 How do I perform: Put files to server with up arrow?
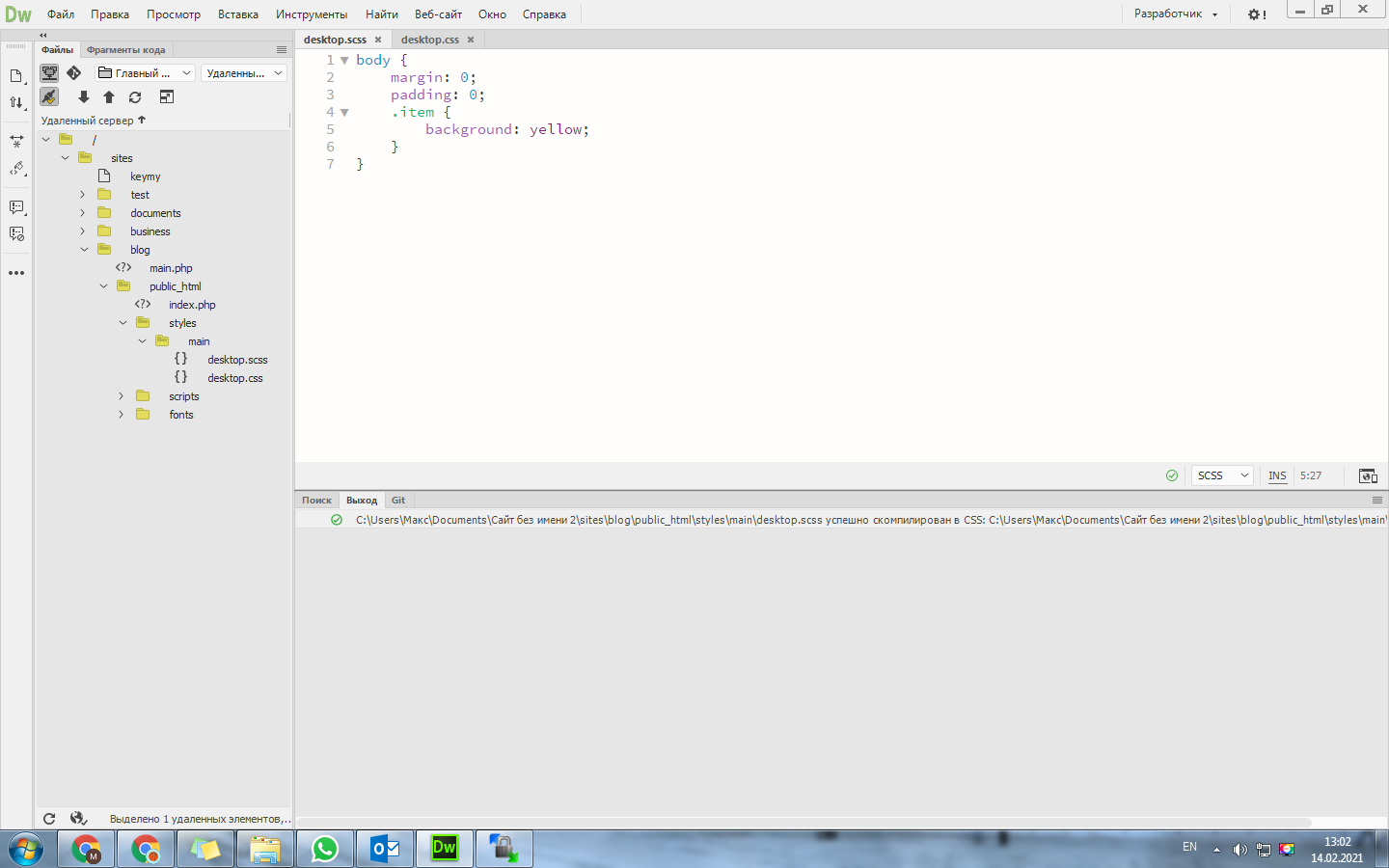point(109,97)
